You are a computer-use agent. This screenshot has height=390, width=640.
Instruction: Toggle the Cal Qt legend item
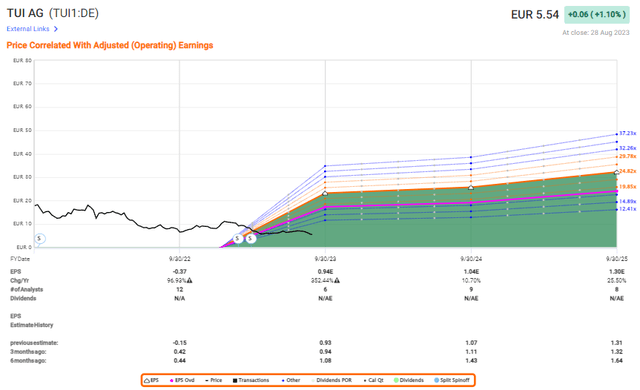pos(373,380)
